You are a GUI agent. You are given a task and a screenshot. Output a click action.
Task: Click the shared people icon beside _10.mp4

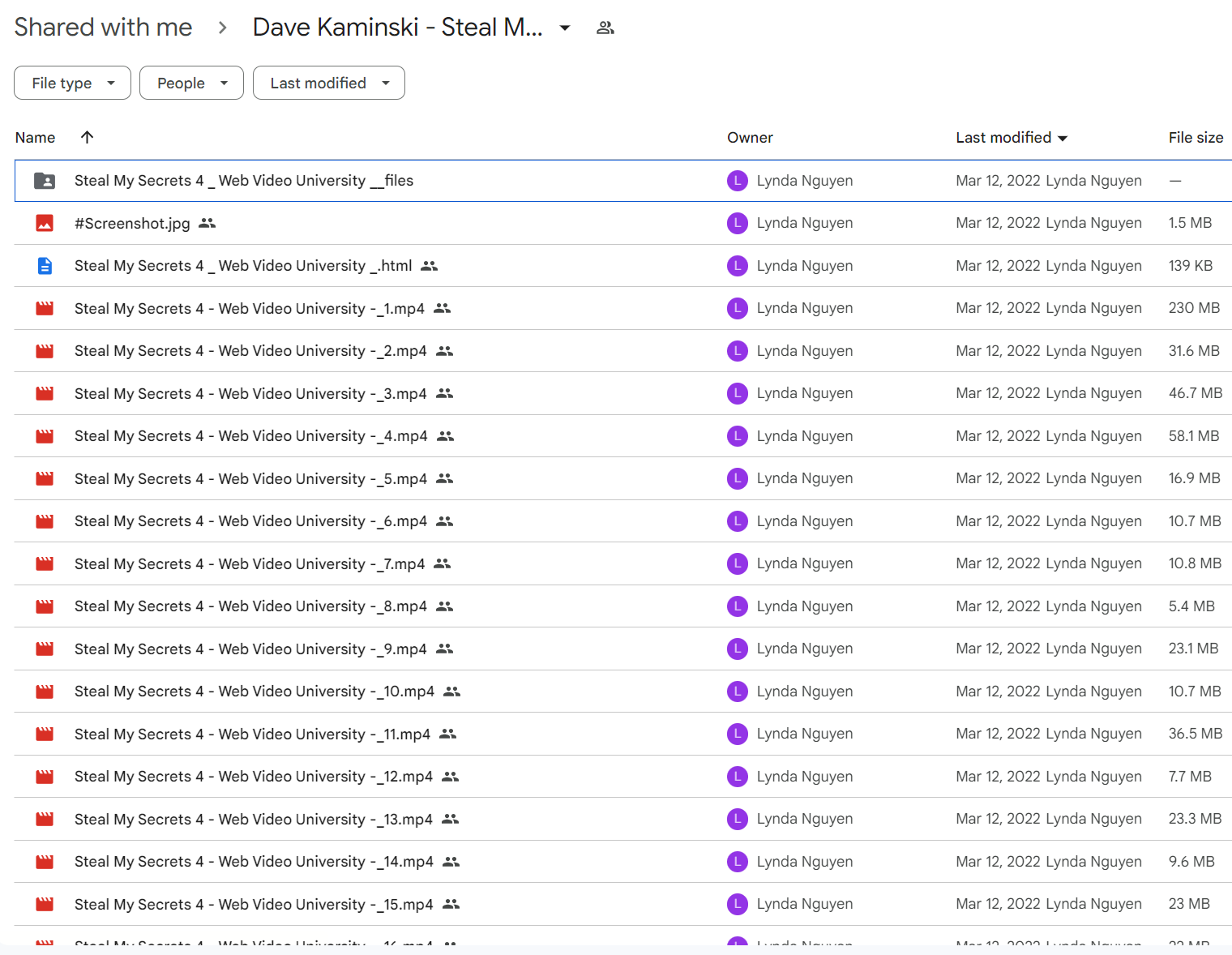click(x=452, y=692)
